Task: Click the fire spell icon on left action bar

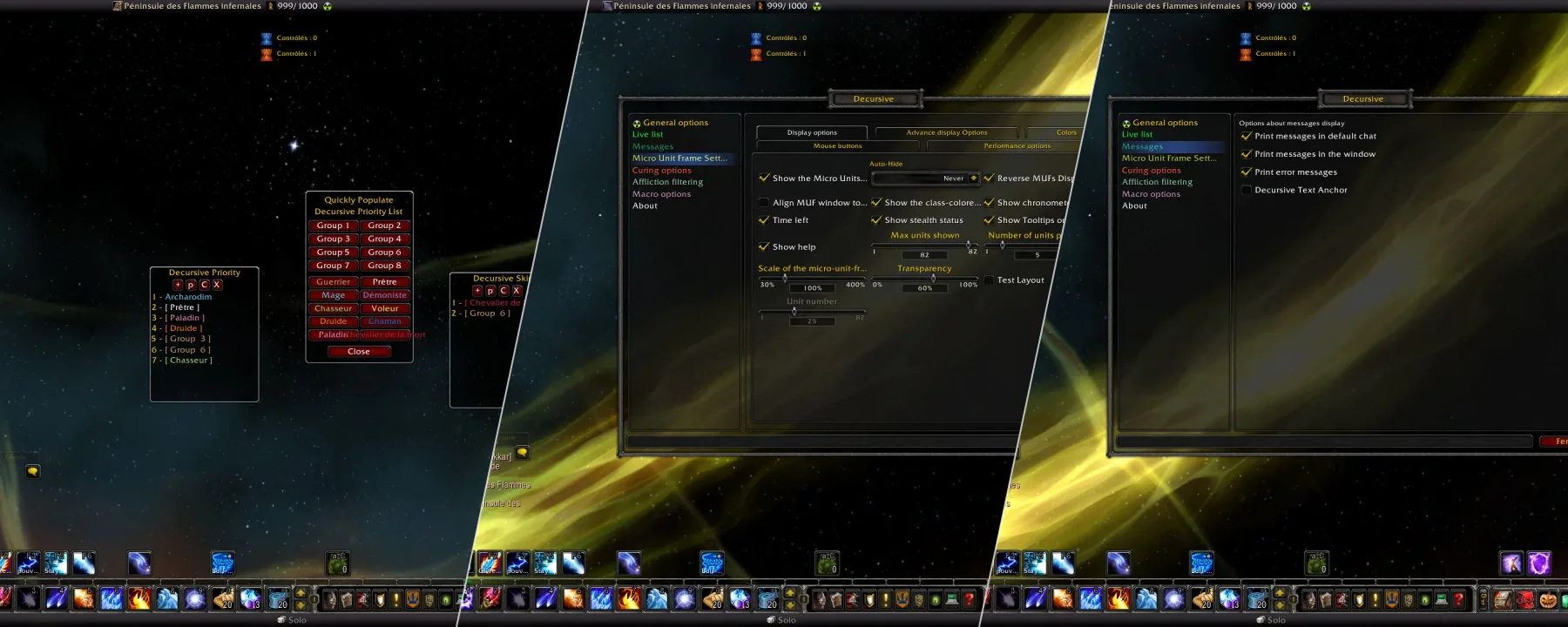Action: tap(139, 598)
